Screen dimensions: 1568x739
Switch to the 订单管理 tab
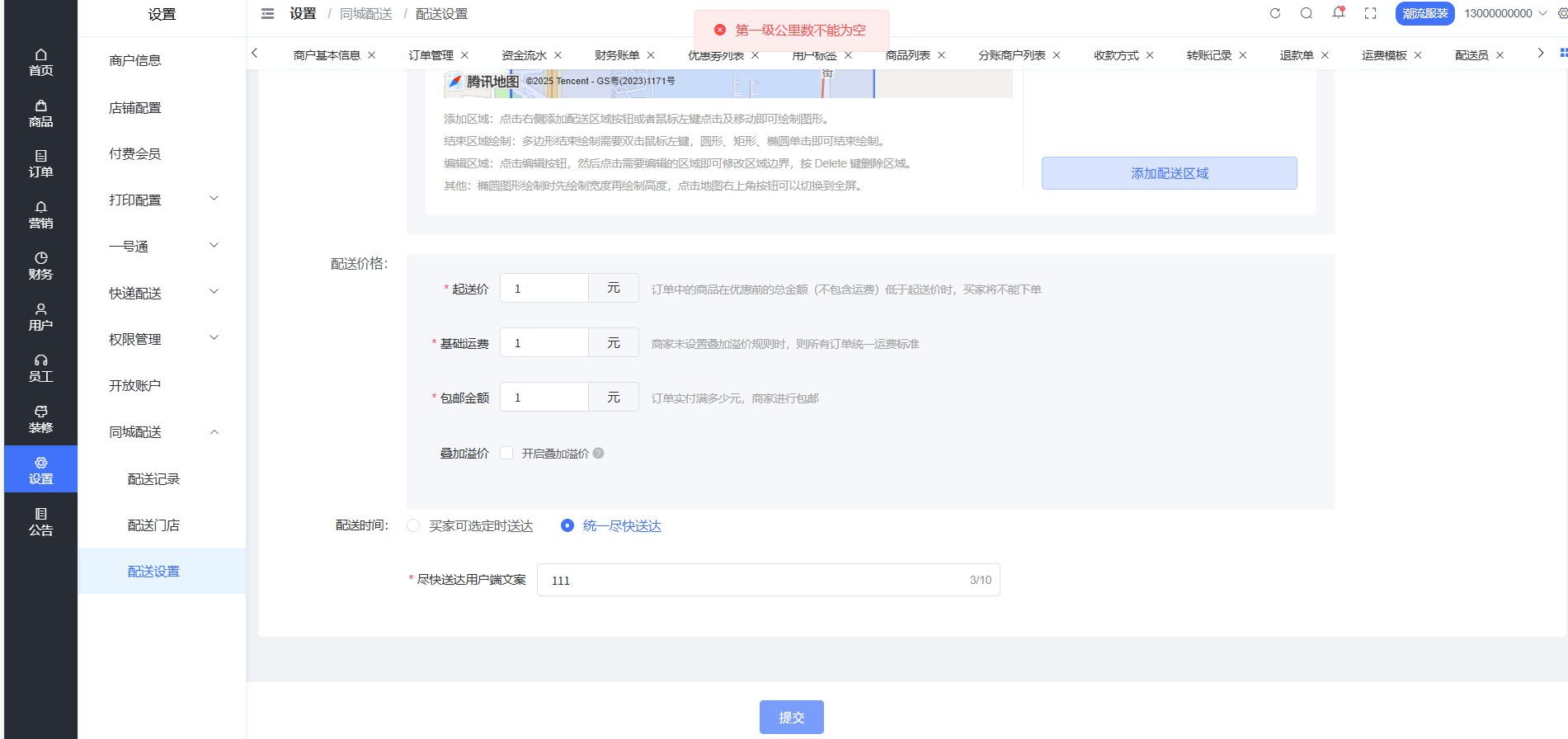click(431, 55)
